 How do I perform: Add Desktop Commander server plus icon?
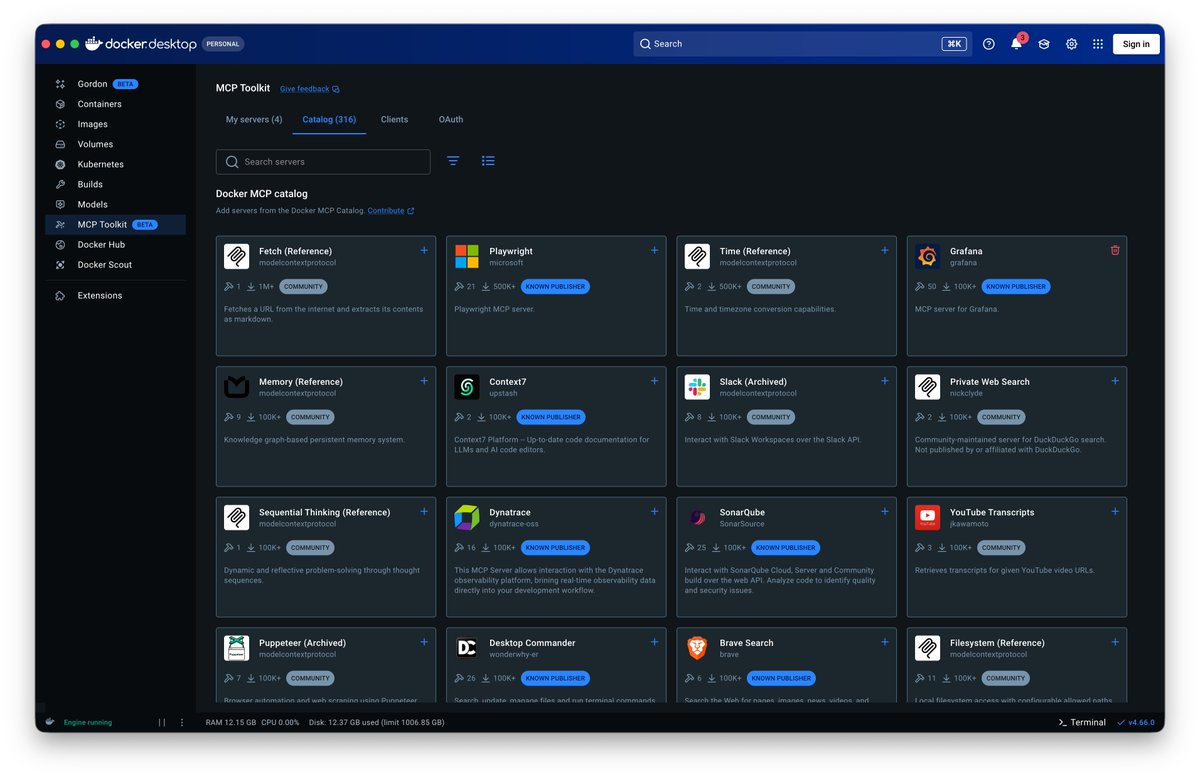tap(655, 642)
